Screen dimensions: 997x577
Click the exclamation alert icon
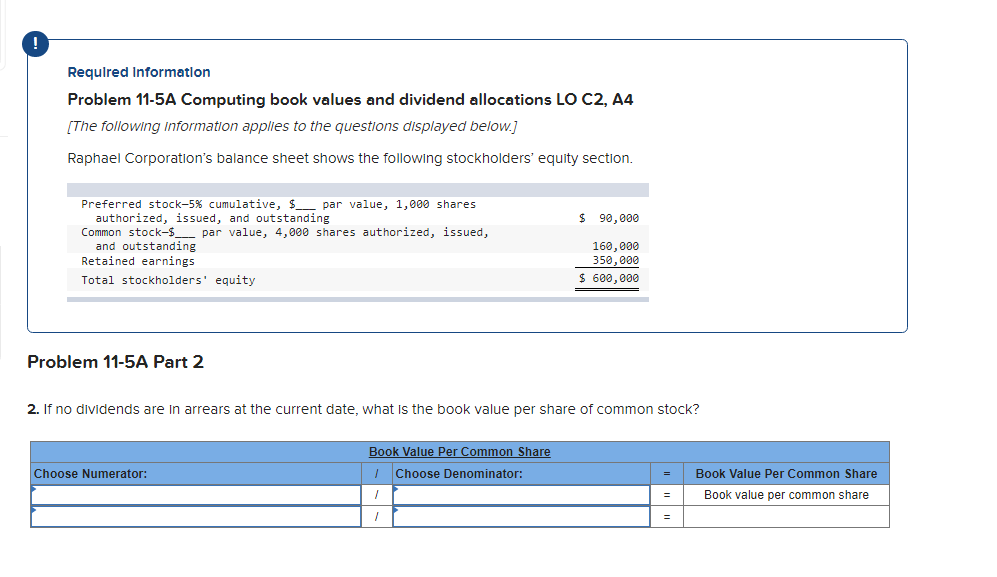tap(35, 44)
